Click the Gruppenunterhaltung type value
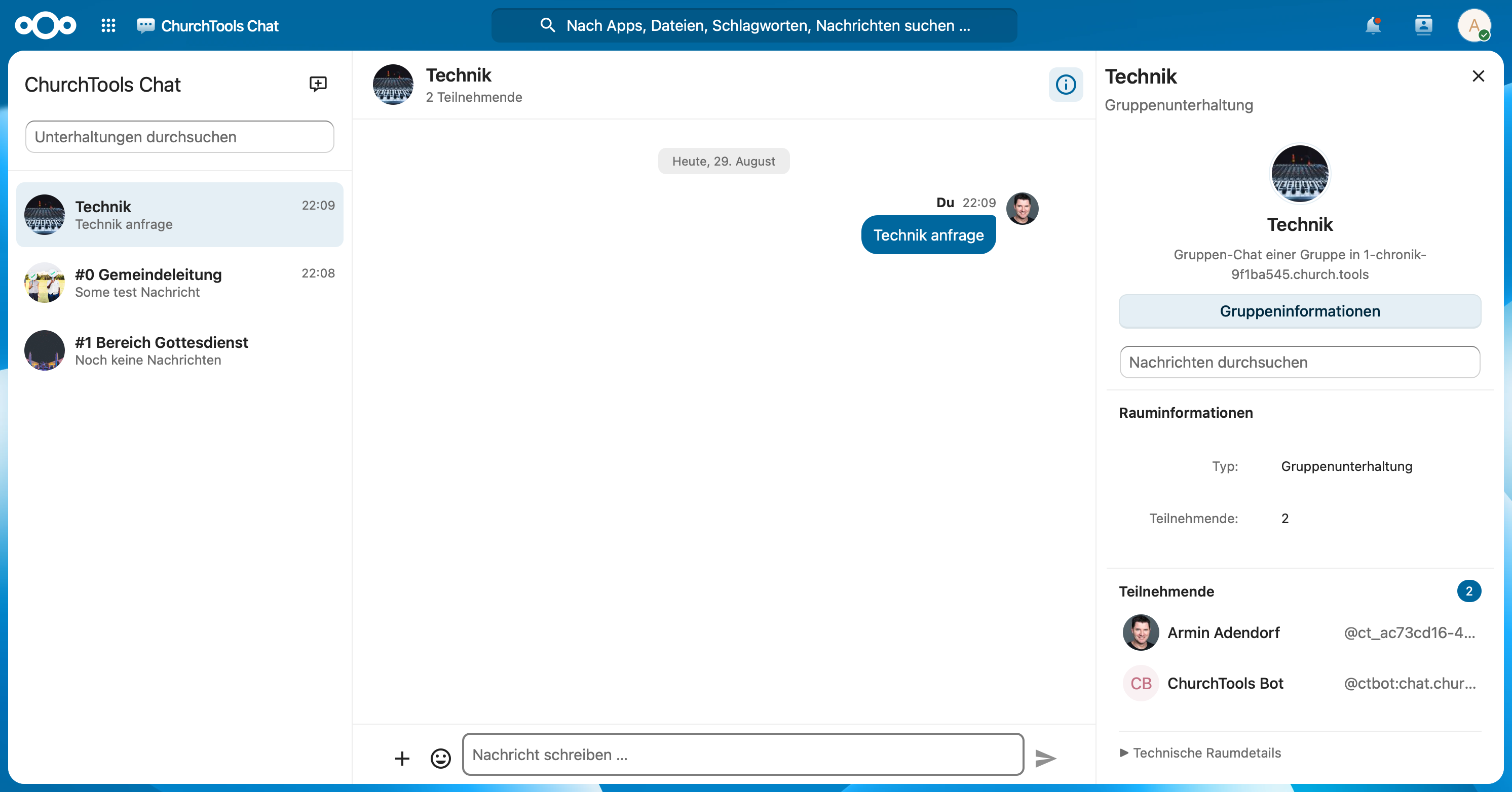Image resolution: width=1512 pixels, height=792 pixels. tap(1346, 466)
